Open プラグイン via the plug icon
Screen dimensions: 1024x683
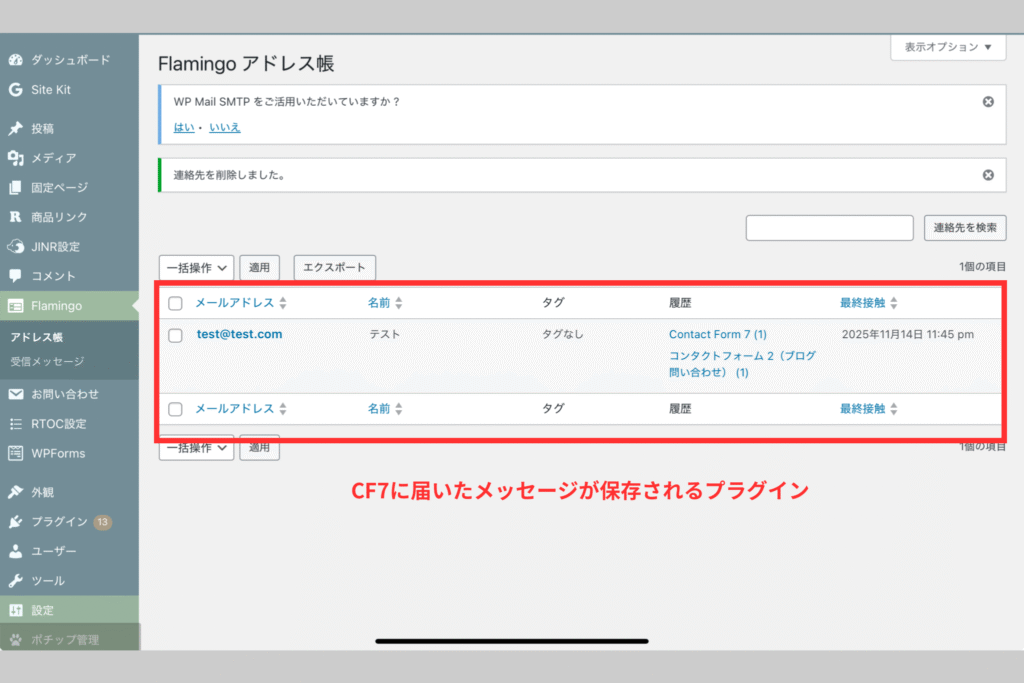coord(15,522)
